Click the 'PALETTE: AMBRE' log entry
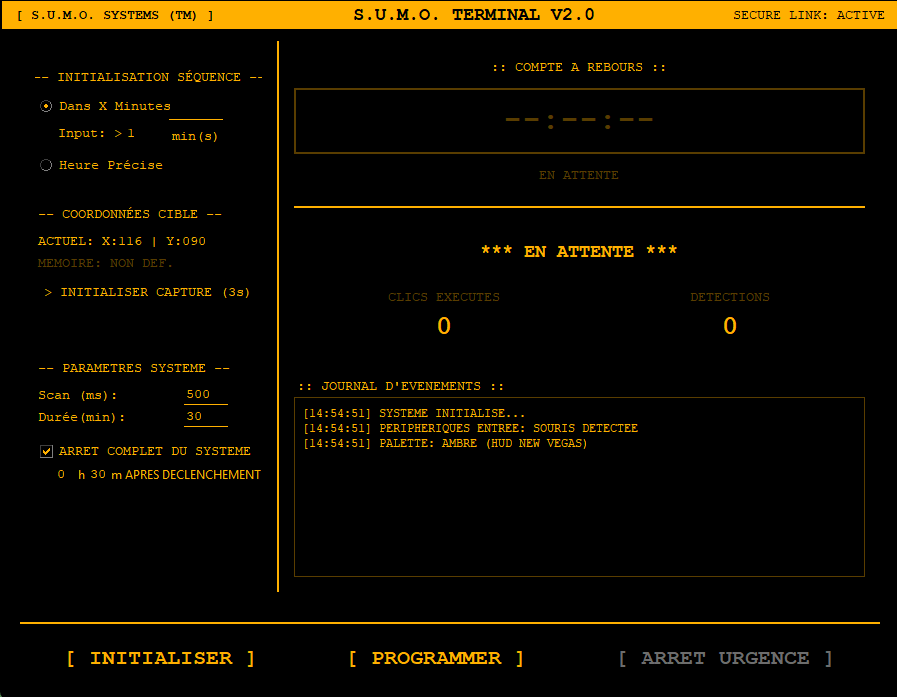 (445, 443)
